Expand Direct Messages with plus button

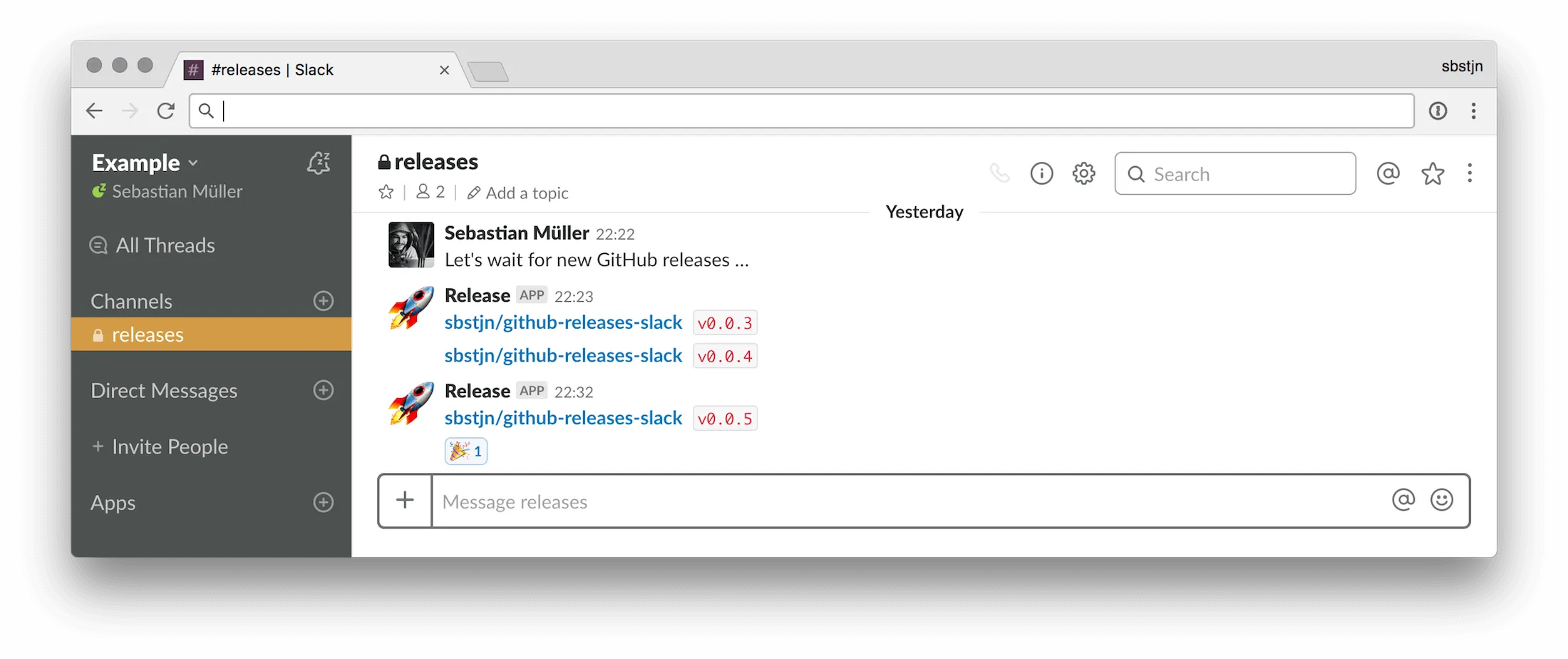pos(324,390)
